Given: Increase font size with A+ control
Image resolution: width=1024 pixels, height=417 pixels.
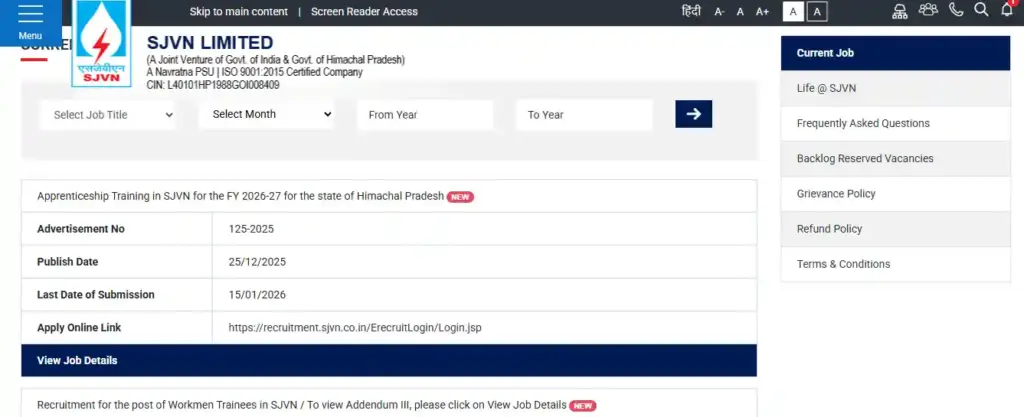Looking at the screenshot, I should point(762,12).
